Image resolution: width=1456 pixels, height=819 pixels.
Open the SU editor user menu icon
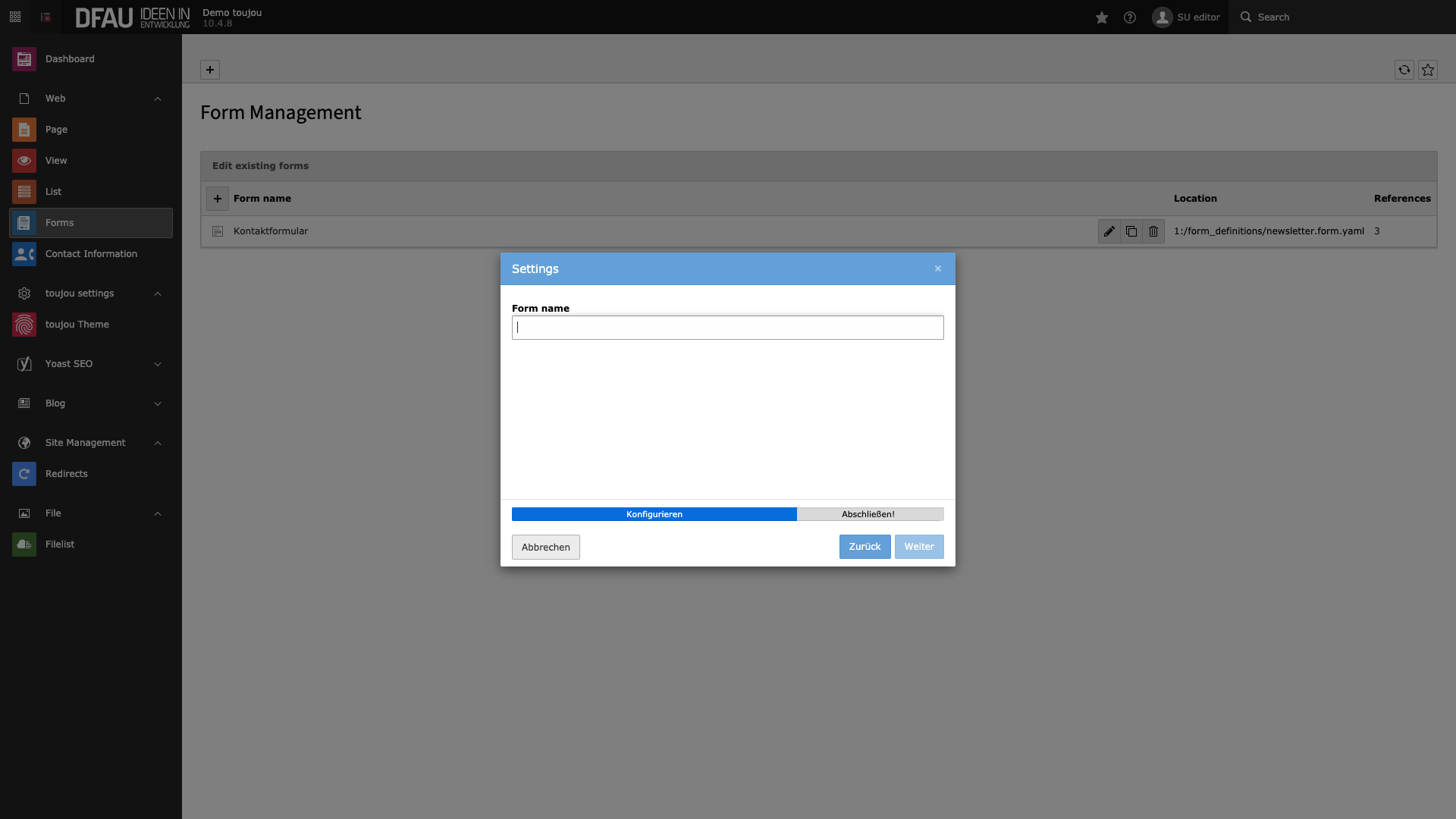click(x=1163, y=17)
